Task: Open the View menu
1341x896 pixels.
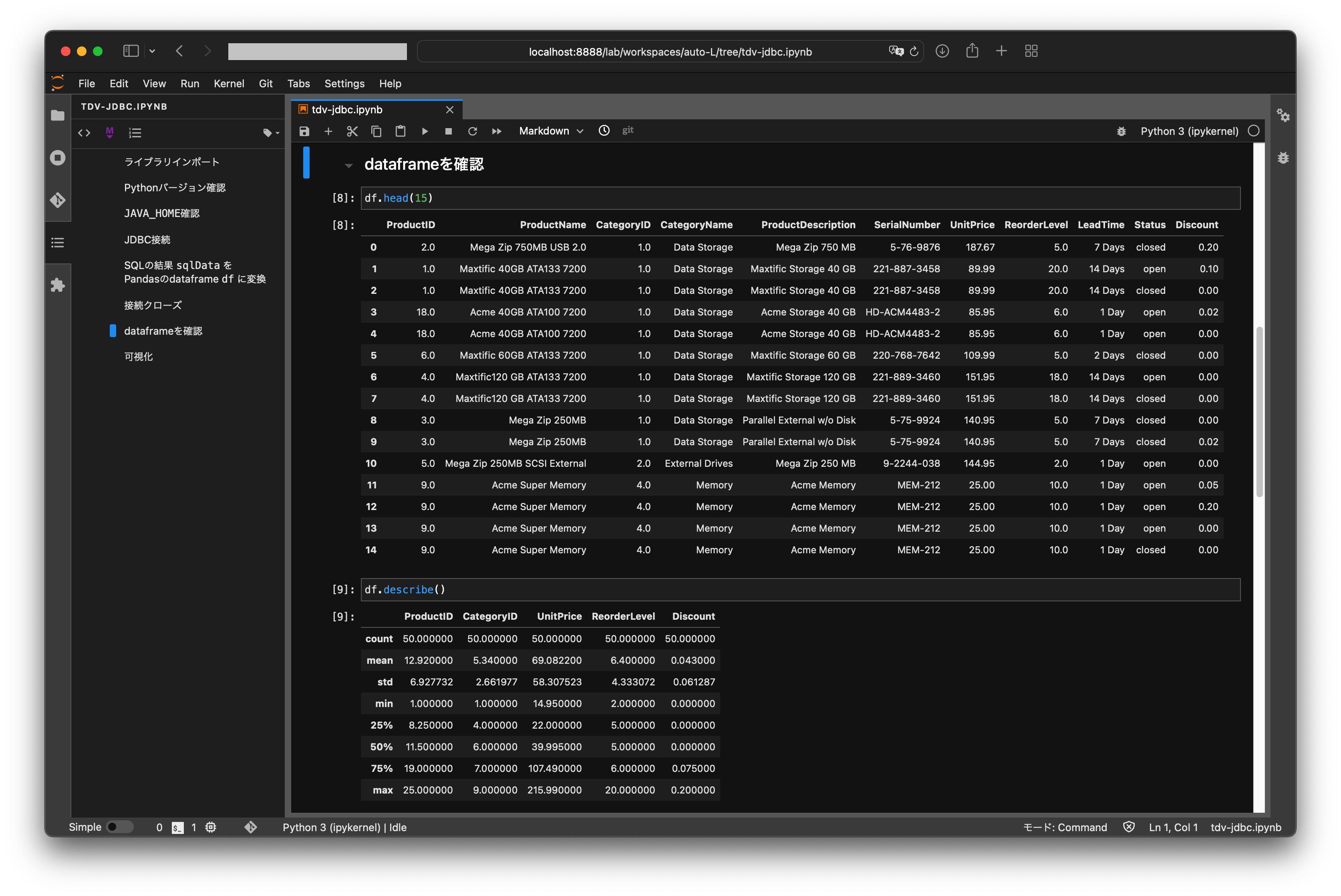Action: (x=154, y=83)
